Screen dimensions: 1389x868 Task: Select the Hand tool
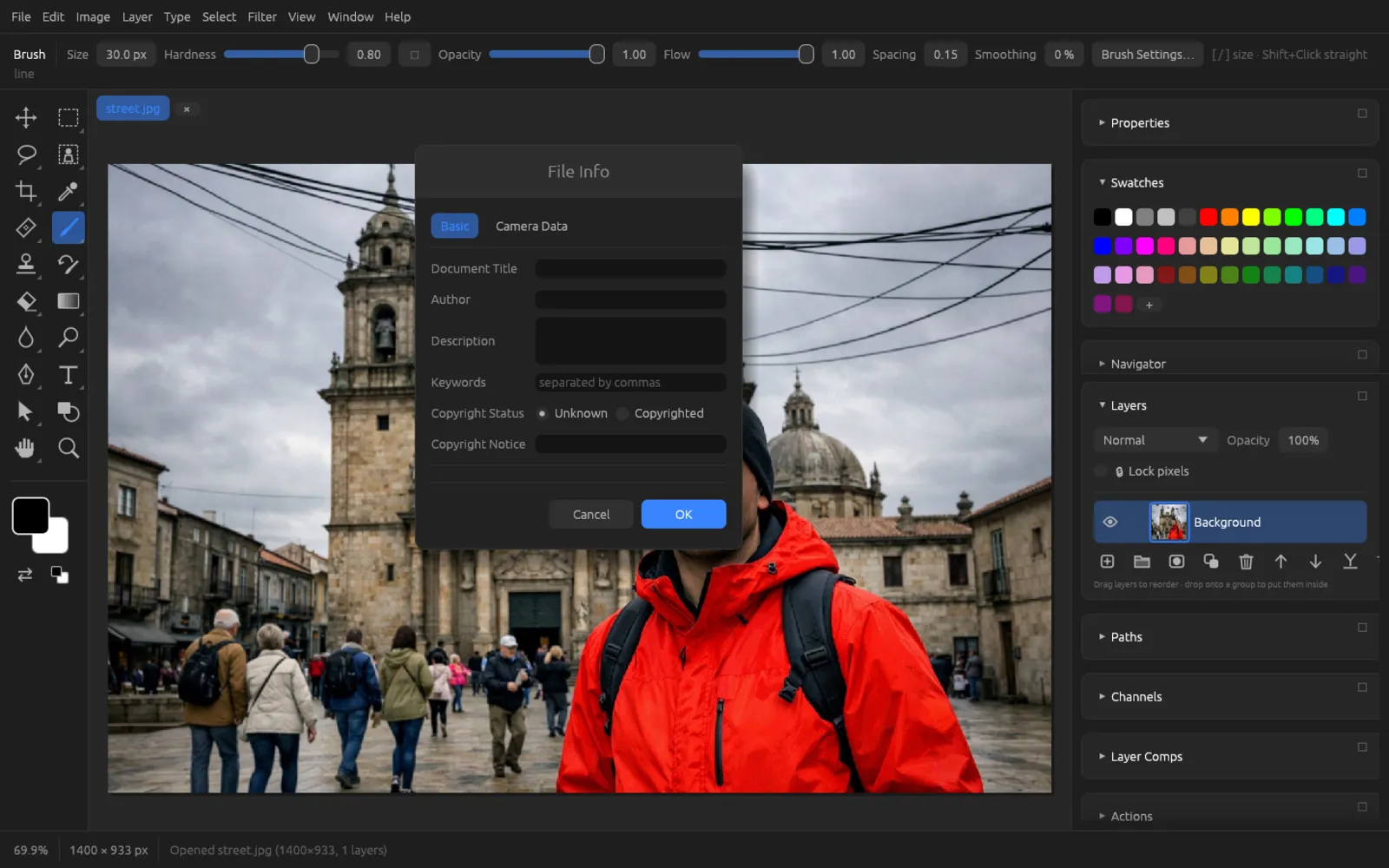tap(26, 448)
